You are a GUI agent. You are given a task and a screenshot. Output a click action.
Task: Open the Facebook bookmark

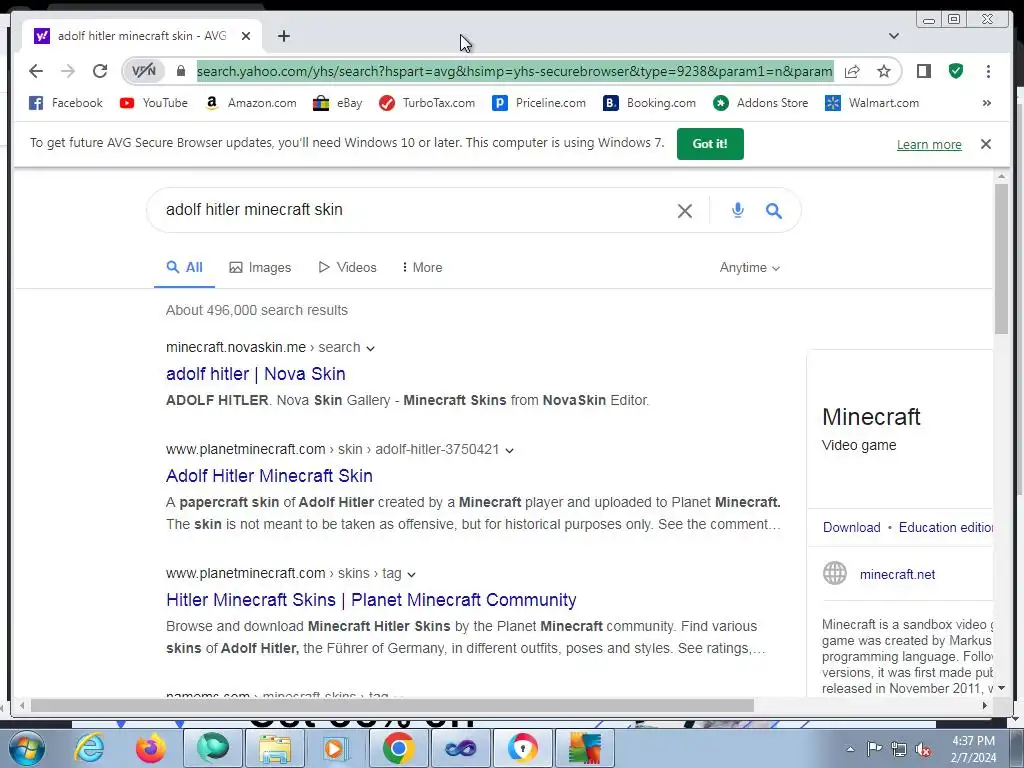pos(66,103)
